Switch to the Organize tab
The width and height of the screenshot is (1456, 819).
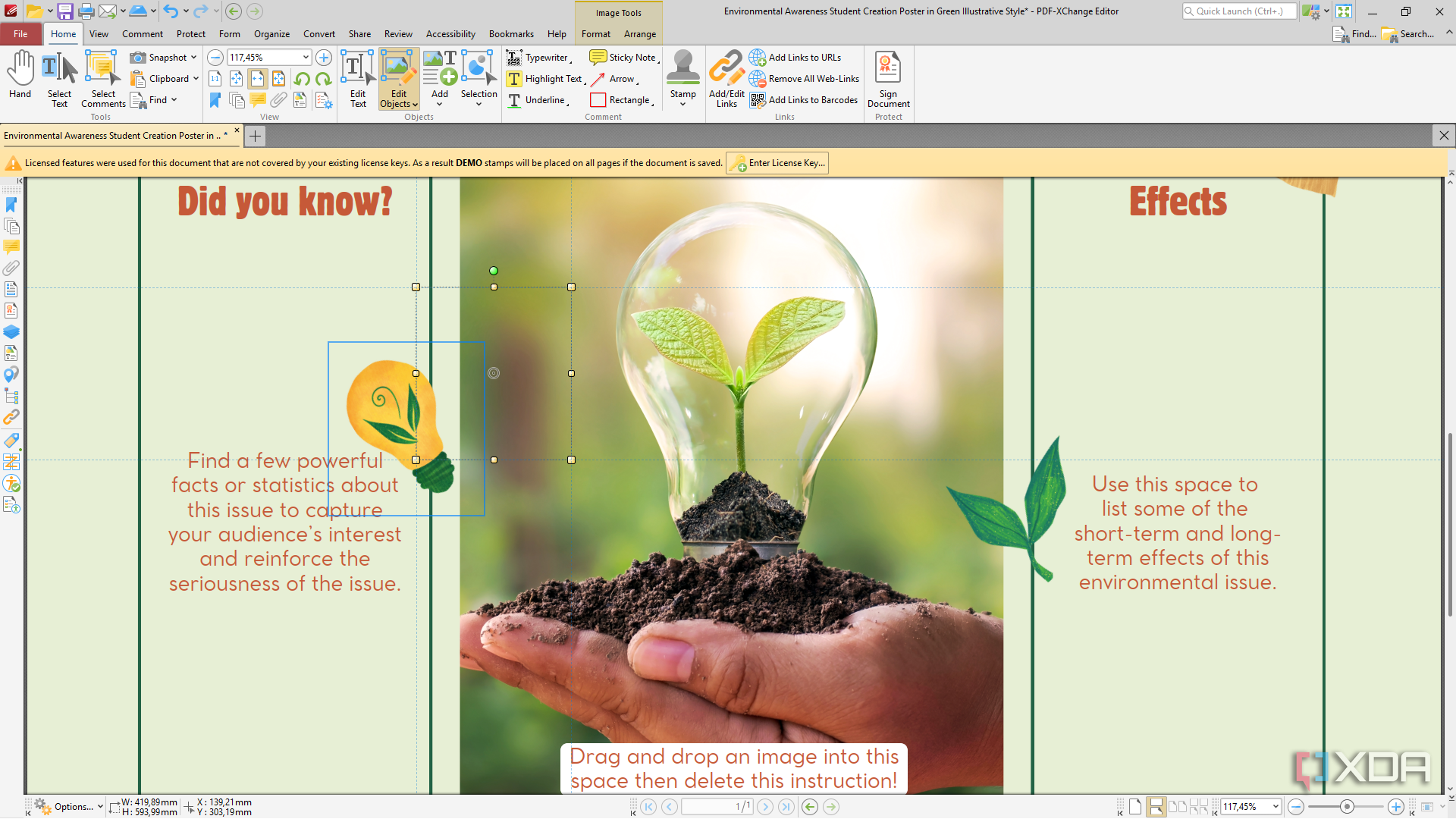coord(271,34)
